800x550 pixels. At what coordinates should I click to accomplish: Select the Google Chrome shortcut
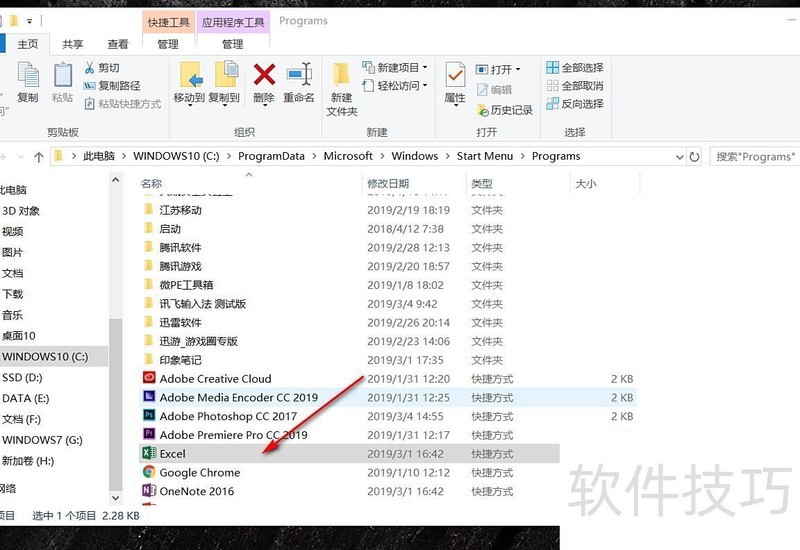coord(199,473)
